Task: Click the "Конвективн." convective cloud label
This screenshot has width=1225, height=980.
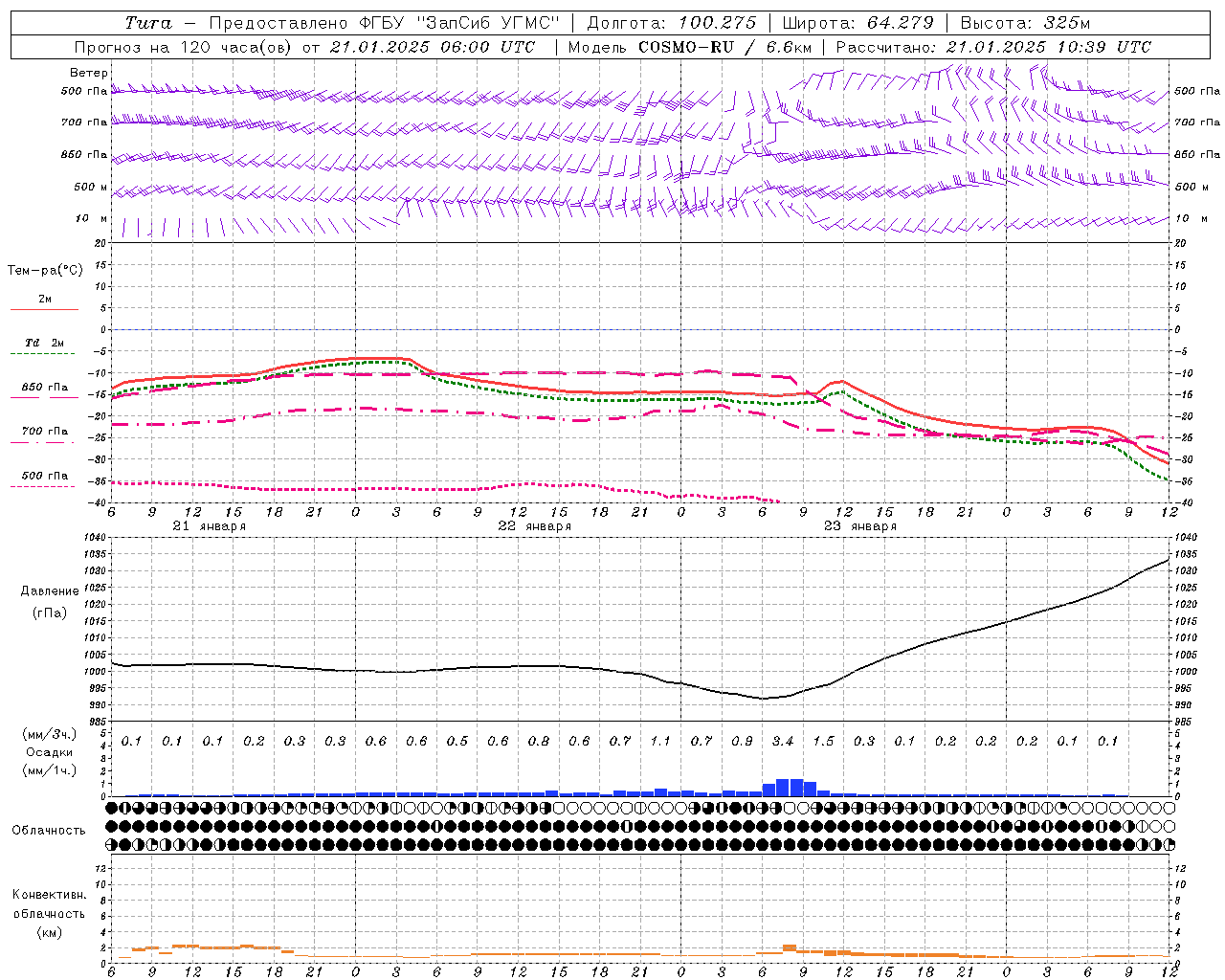Action: coord(49,895)
